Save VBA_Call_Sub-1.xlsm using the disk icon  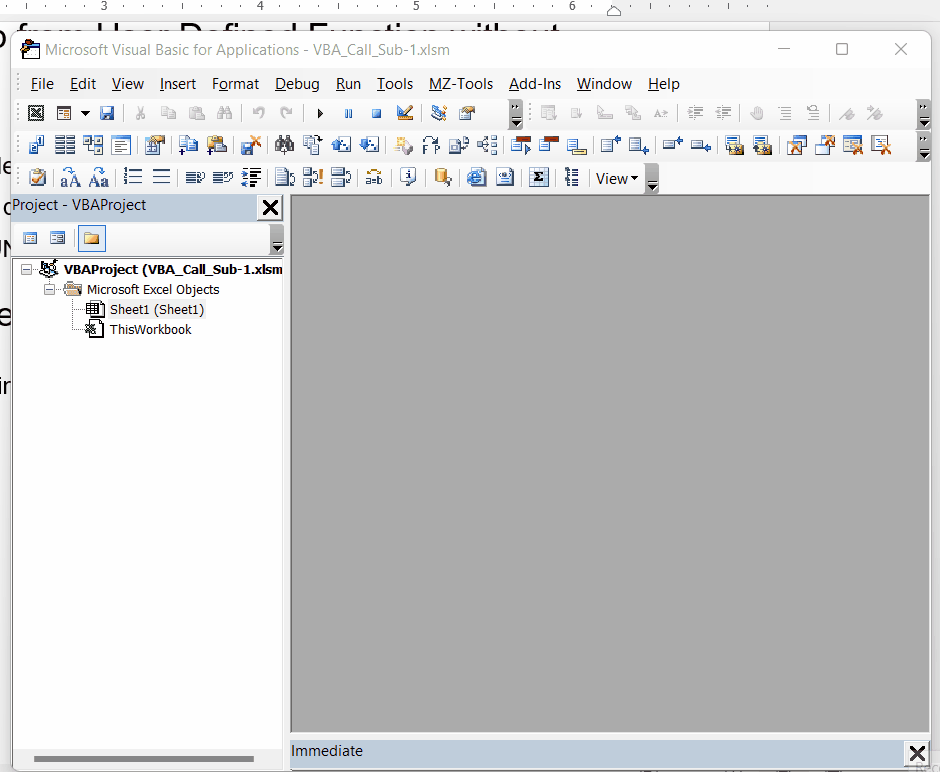(107, 113)
